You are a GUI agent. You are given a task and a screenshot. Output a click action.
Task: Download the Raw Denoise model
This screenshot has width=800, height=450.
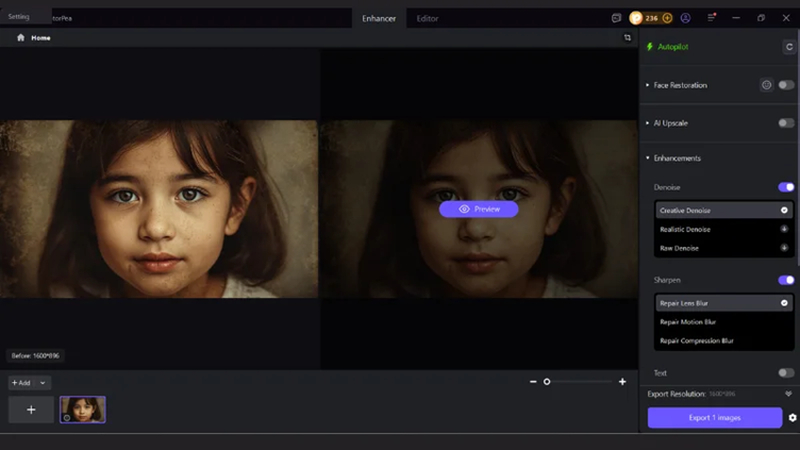(784, 248)
